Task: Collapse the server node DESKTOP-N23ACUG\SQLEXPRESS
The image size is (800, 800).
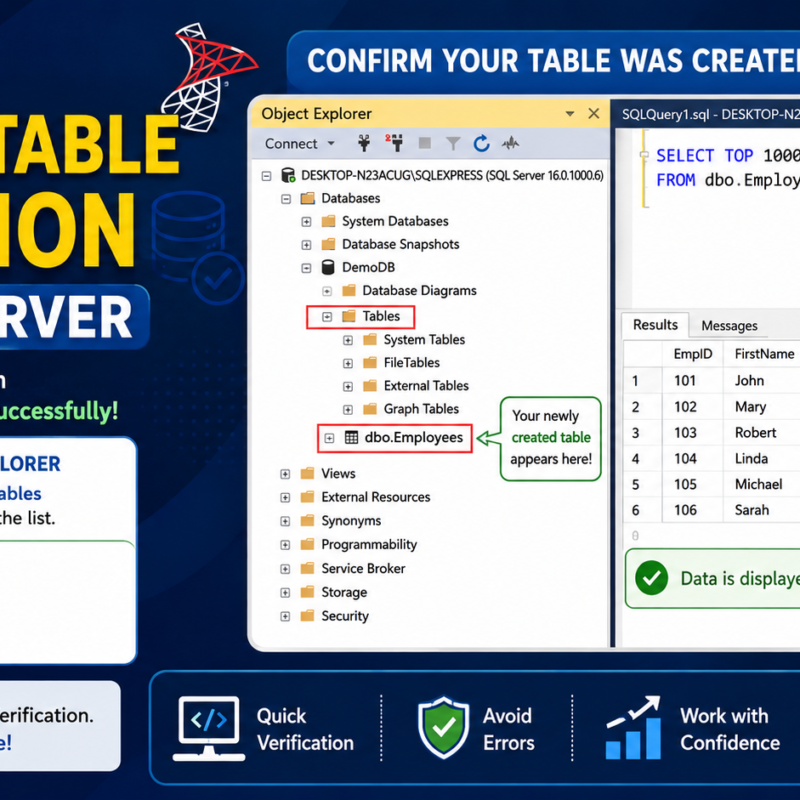Action: 266,176
